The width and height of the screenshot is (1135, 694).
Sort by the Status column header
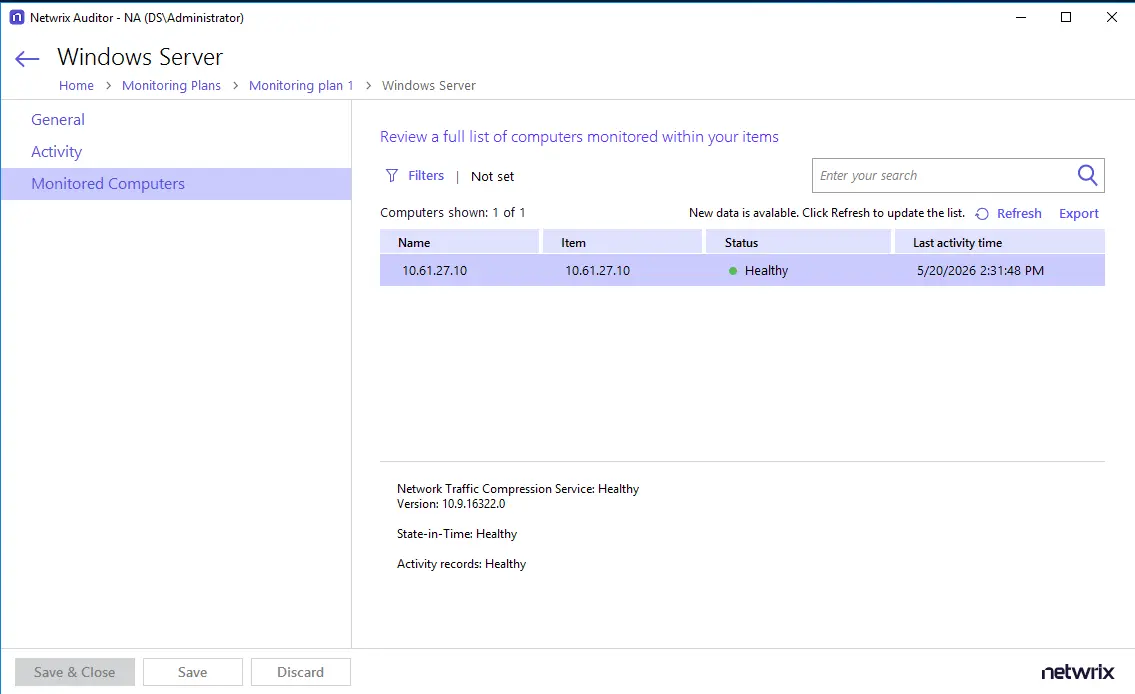798,242
